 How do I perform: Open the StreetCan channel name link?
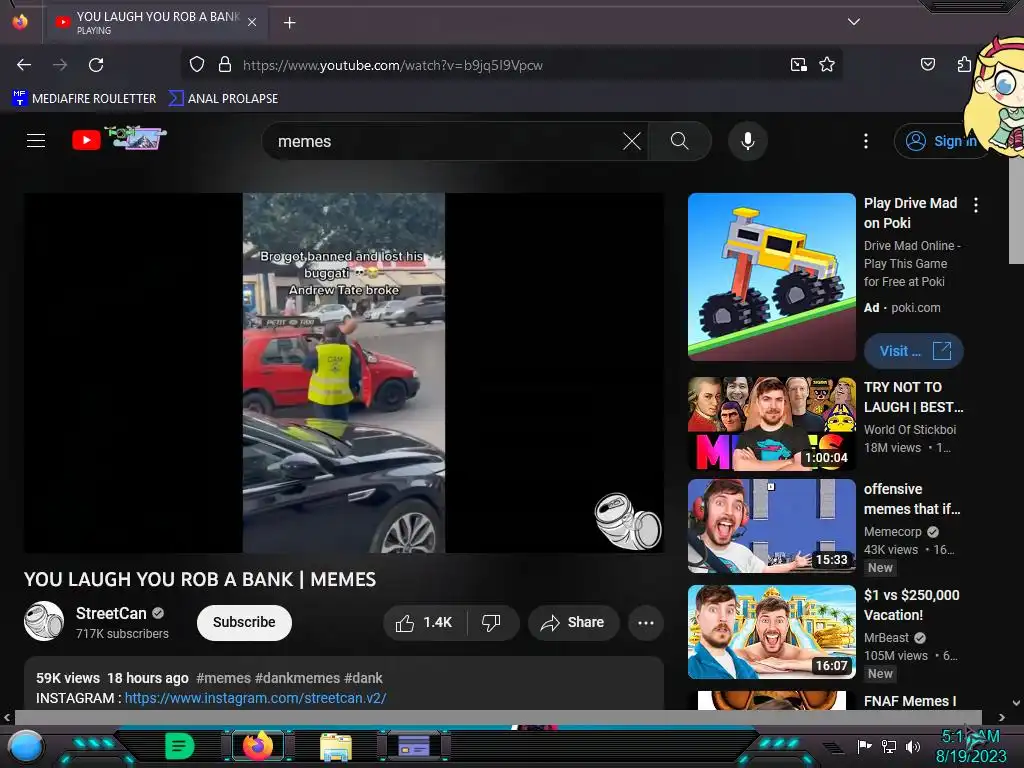click(x=111, y=613)
